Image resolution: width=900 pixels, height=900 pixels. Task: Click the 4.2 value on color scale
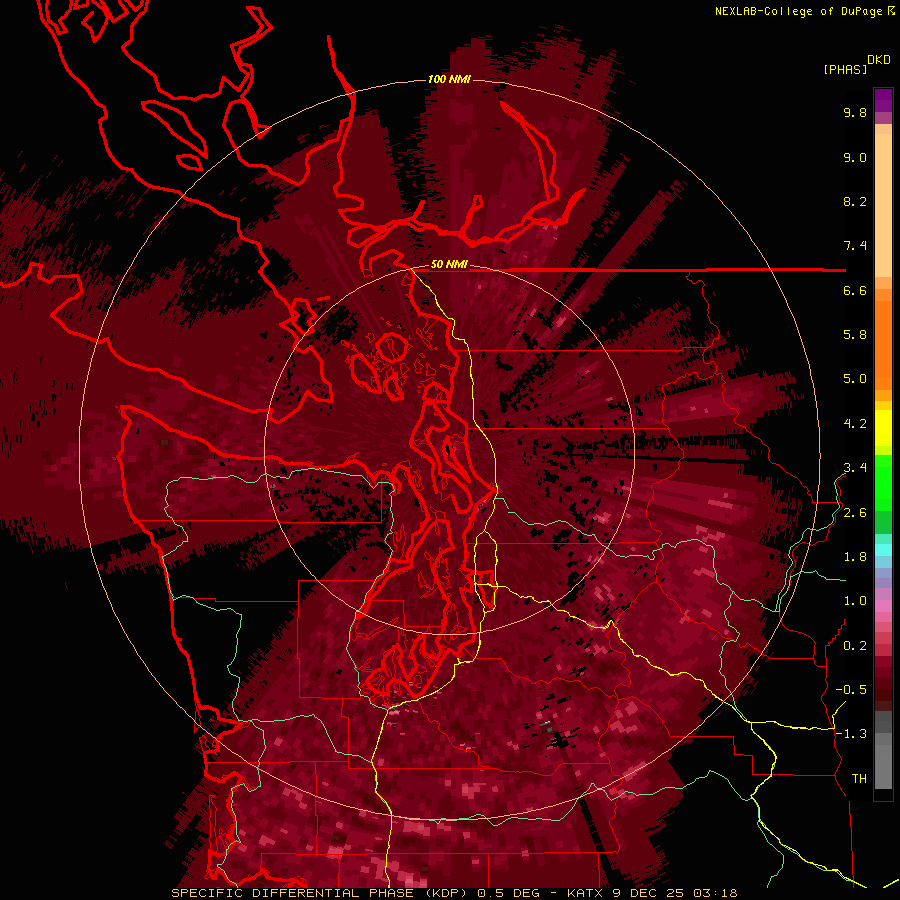click(855, 424)
